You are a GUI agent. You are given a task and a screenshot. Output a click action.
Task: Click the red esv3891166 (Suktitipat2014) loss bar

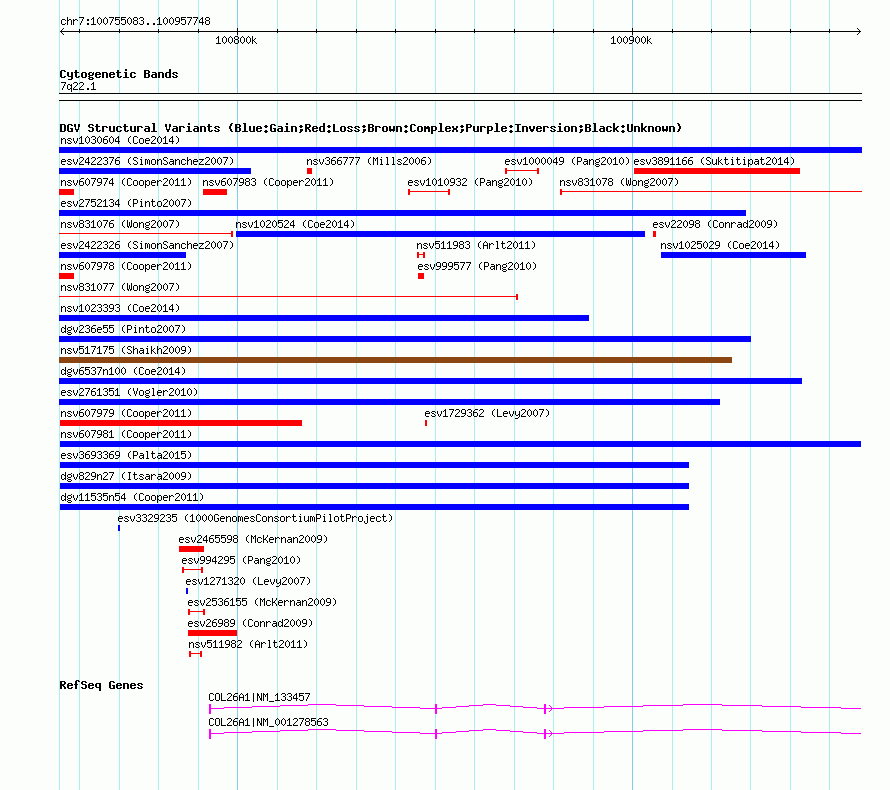coord(717,171)
